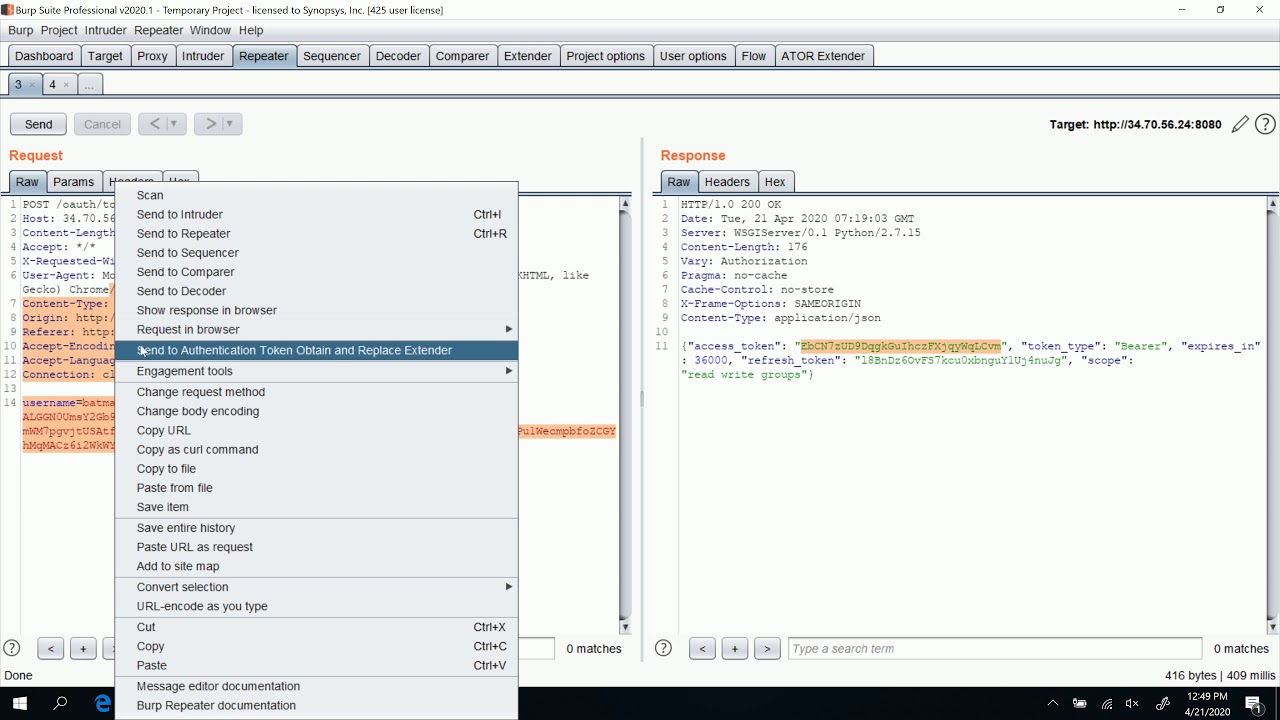The width and height of the screenshot is (1280, 720).
Task: Open Windows taskbar search
Action: 60,703
